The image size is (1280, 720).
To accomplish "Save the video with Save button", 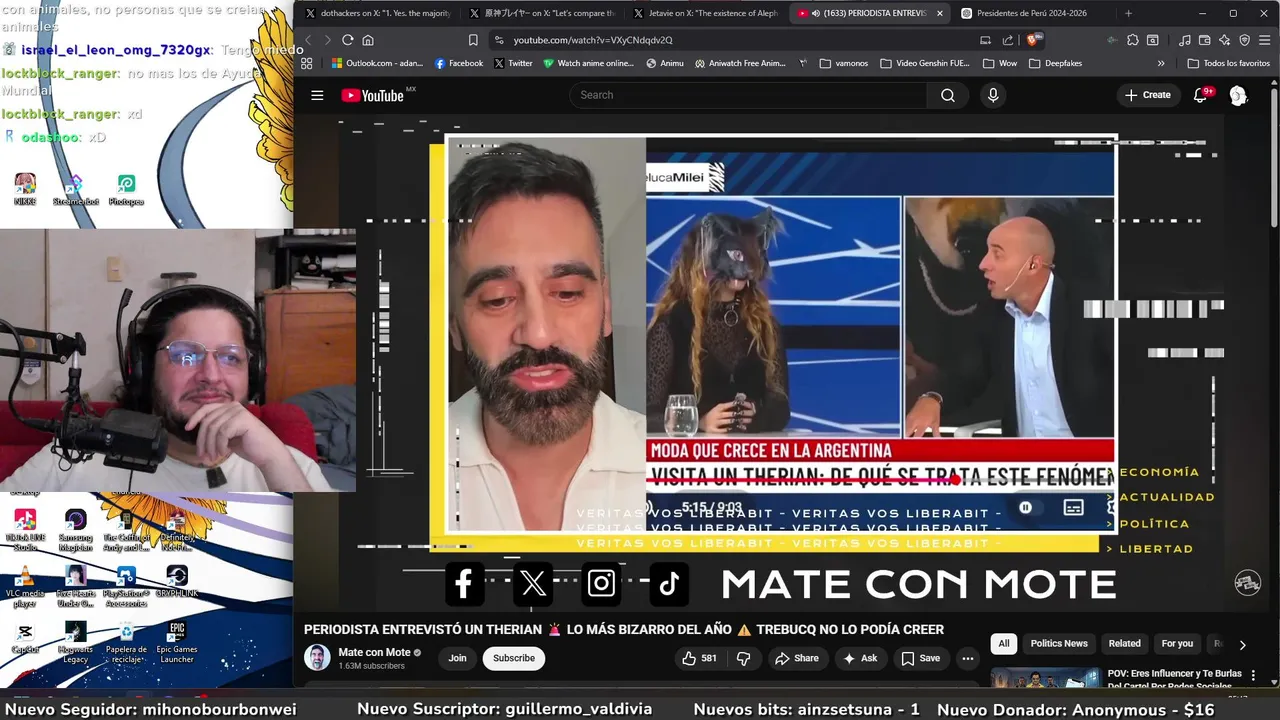I will (920, 658).
